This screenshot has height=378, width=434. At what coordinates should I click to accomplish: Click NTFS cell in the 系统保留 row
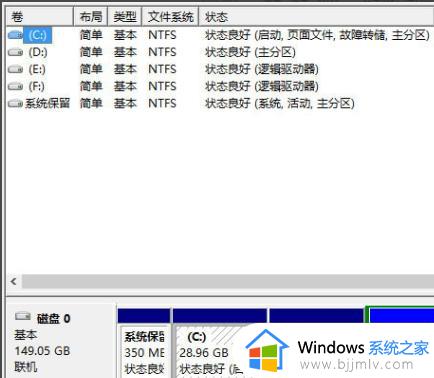pyautogui.click(x=162, y=103)
